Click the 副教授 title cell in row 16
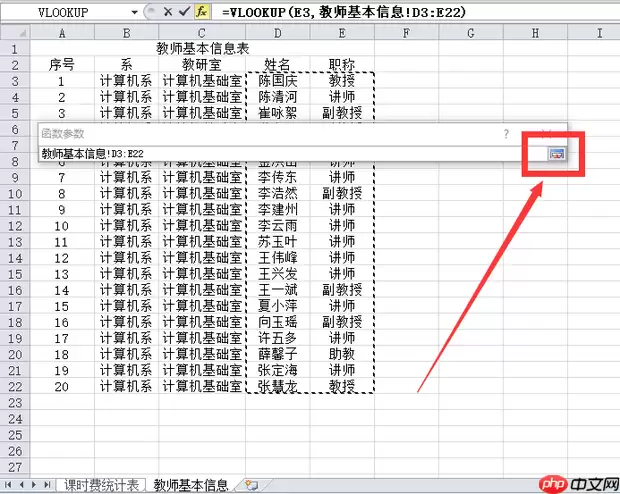Screen dimensions: 620x494 click(x=342, y=290)
